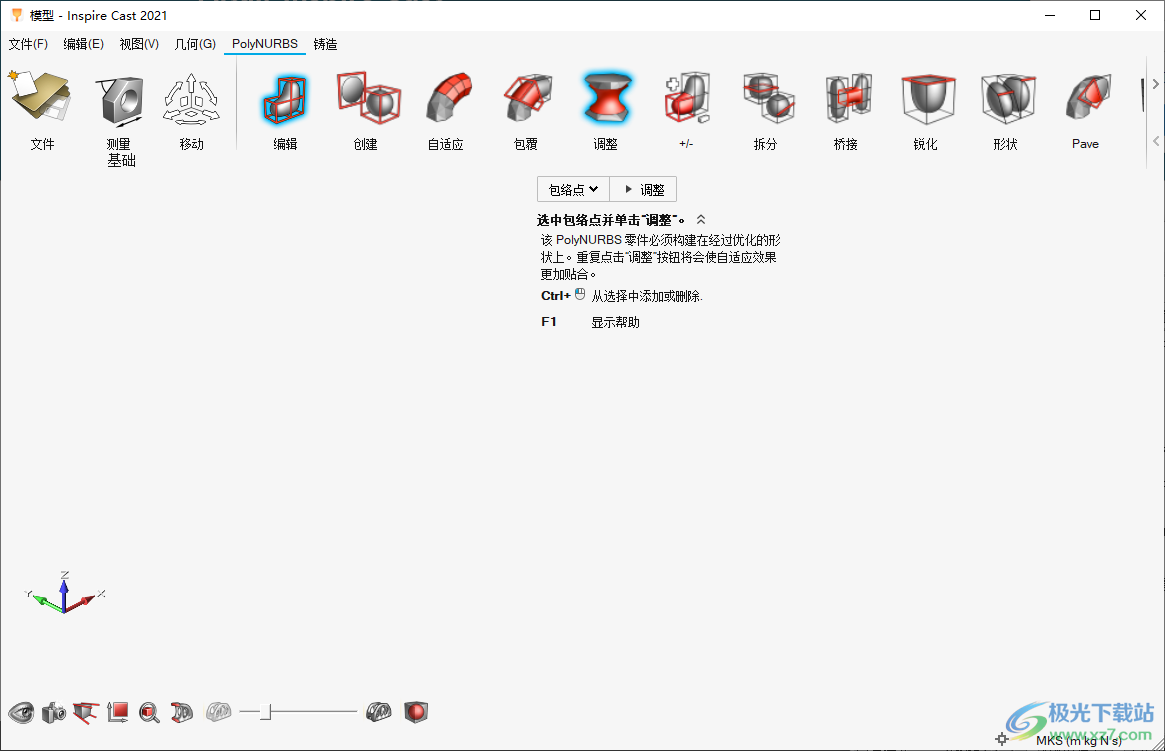1165x751 pixels.
Task: Click the ▶ 调整 run button
Action: 643,189
